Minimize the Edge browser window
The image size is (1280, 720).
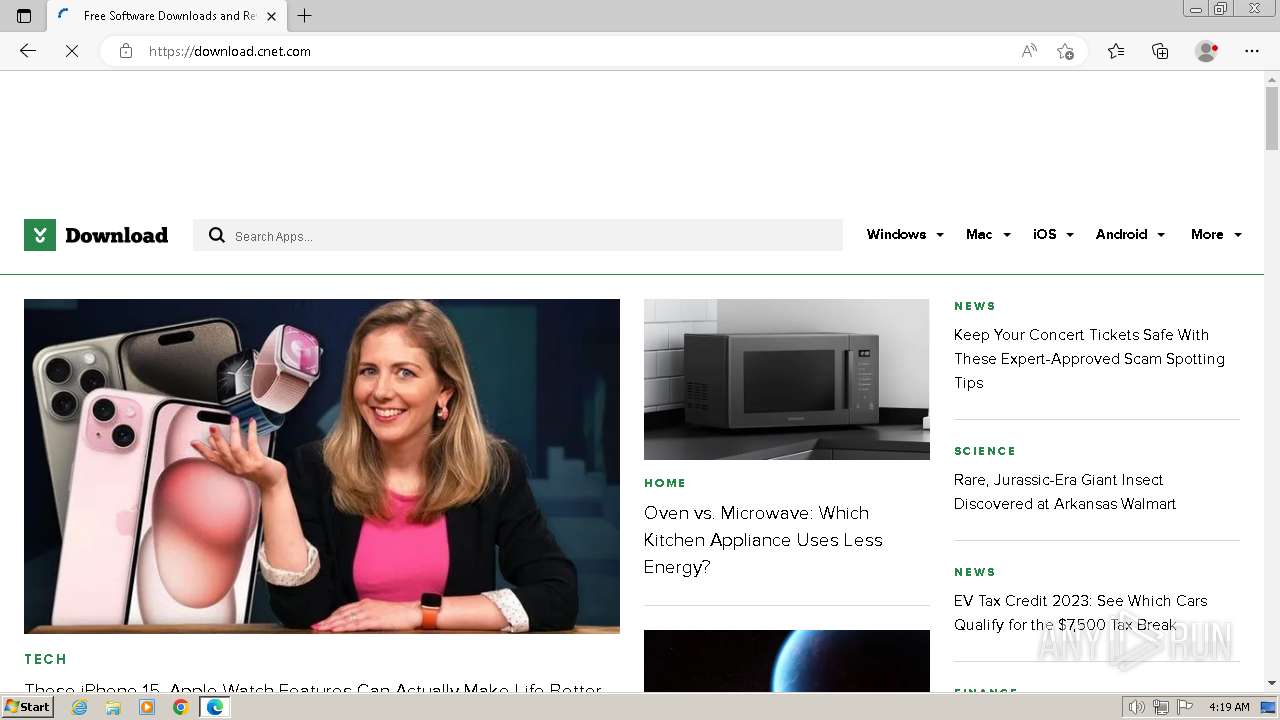click(x=1196, y=9)
